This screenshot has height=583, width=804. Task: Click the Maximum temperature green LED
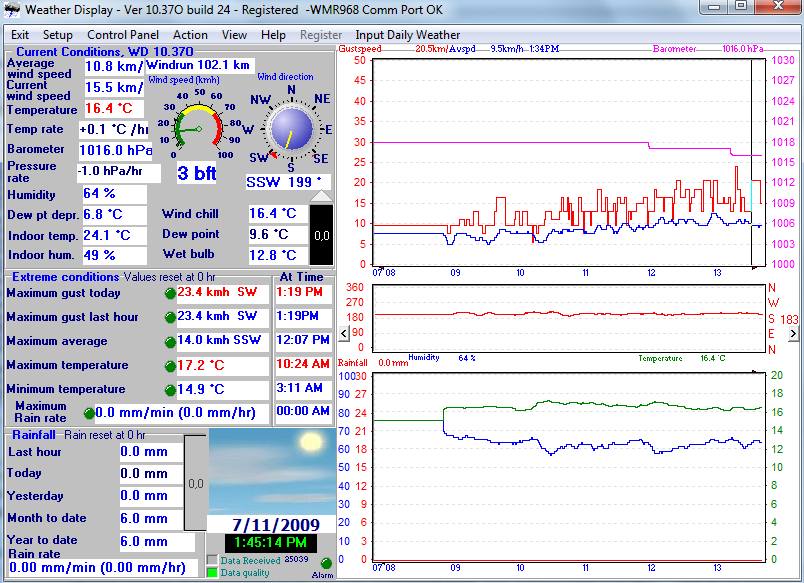click(170, 366)
